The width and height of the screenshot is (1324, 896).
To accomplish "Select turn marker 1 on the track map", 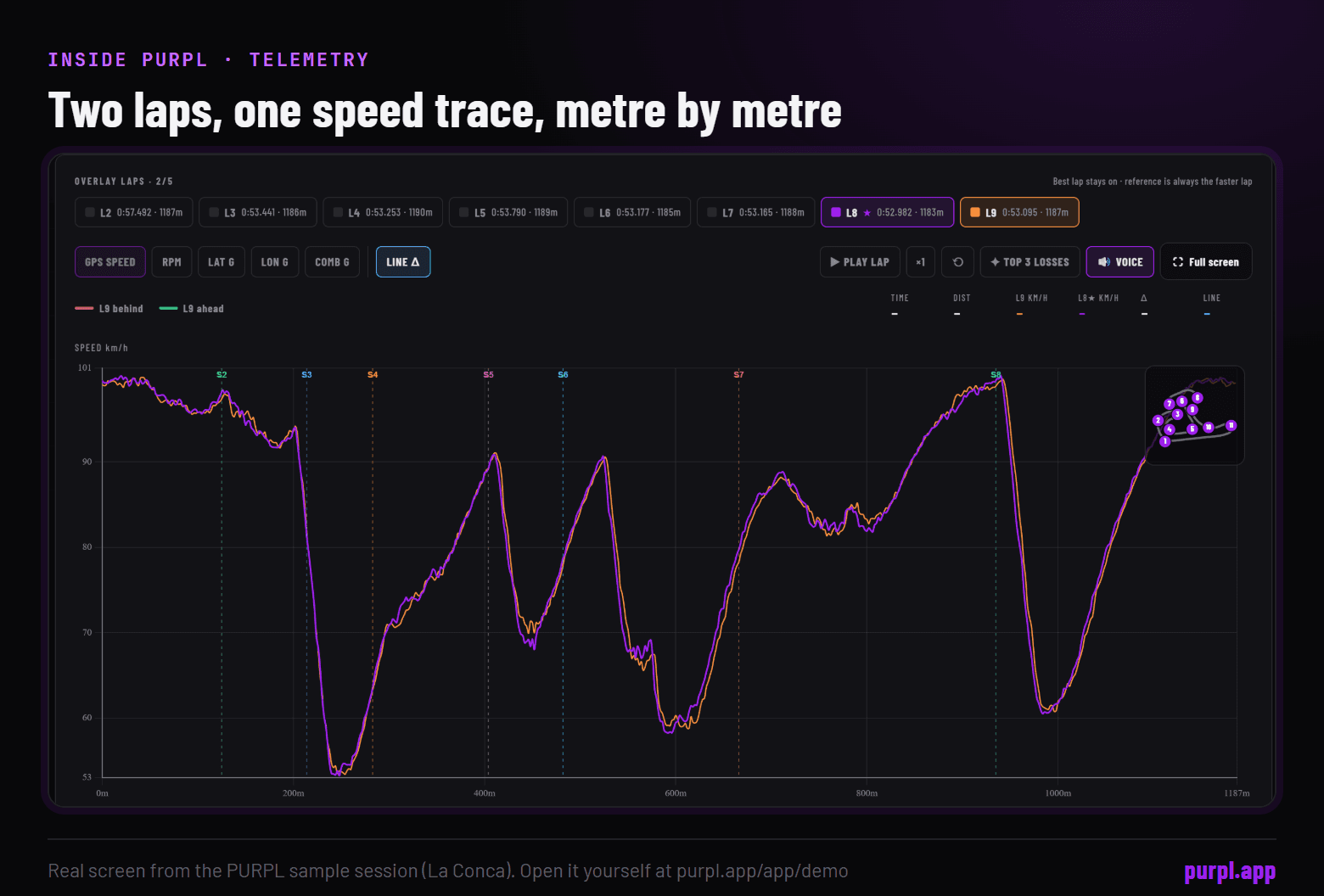I will tap(1165, 441).
